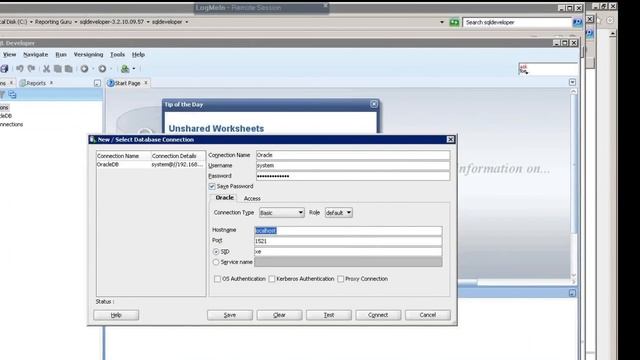Enable Proxy Connection checkbox
Screen dimensions: 640x360
[x=340, y=279]
